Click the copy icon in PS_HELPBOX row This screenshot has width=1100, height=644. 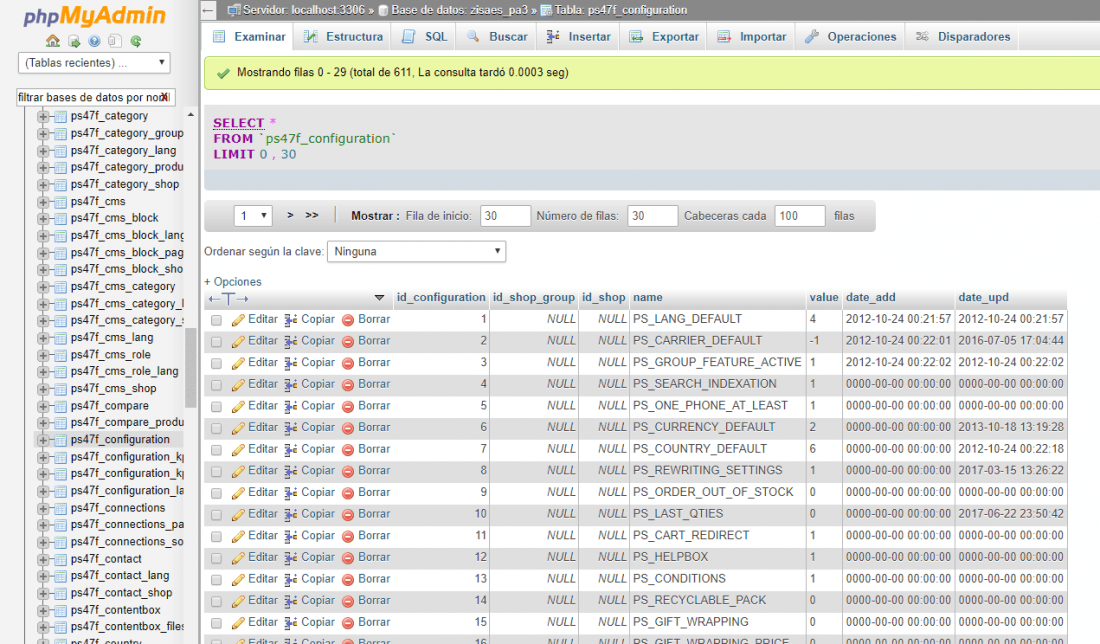click(290, 558)
